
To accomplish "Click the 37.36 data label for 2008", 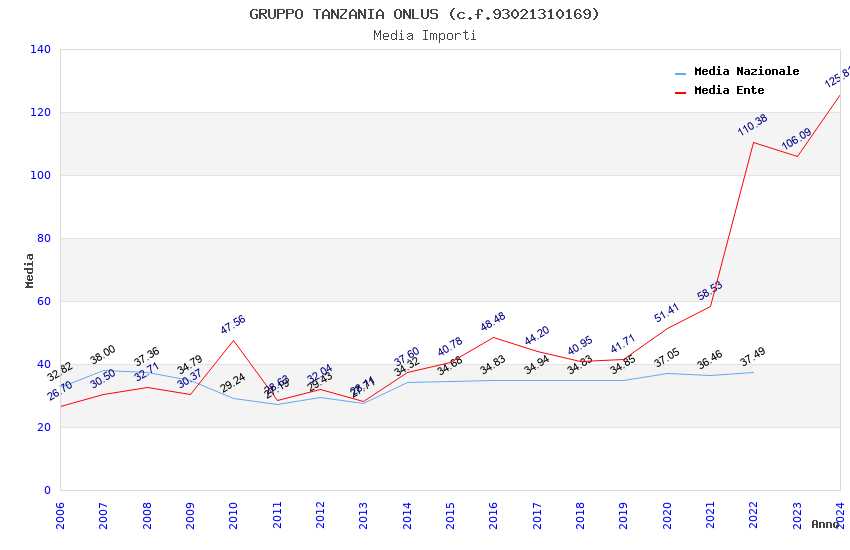I will [146, 357].
